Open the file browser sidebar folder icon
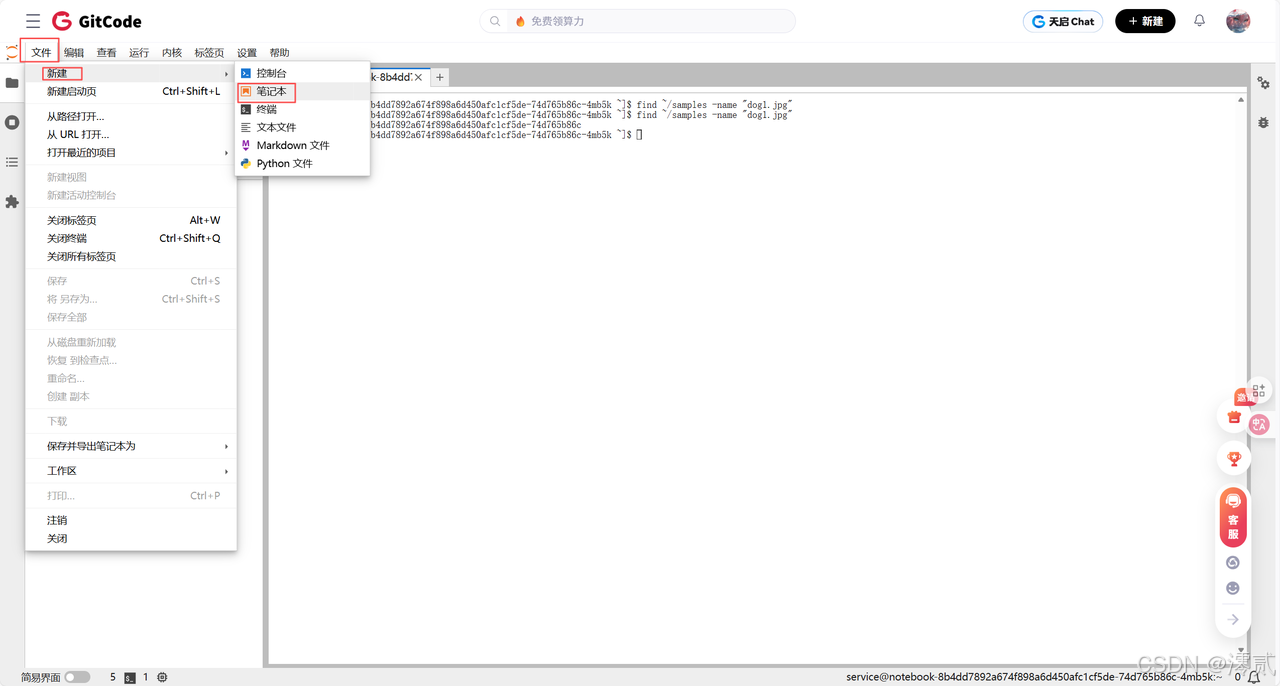1280x686 pixels. click(12, 83)
